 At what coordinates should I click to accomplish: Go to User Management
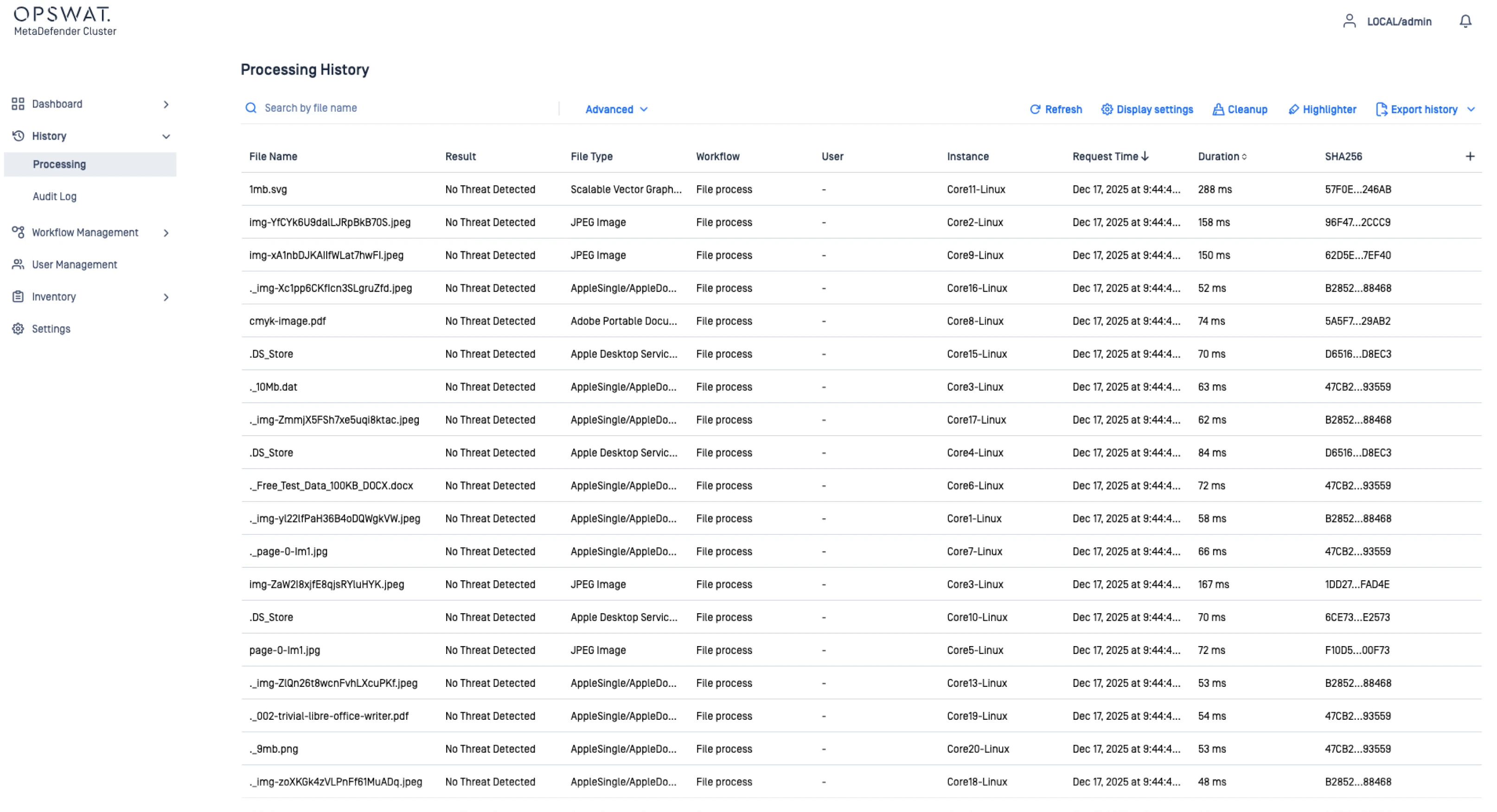pyautogui.click(x=74, y=265)
